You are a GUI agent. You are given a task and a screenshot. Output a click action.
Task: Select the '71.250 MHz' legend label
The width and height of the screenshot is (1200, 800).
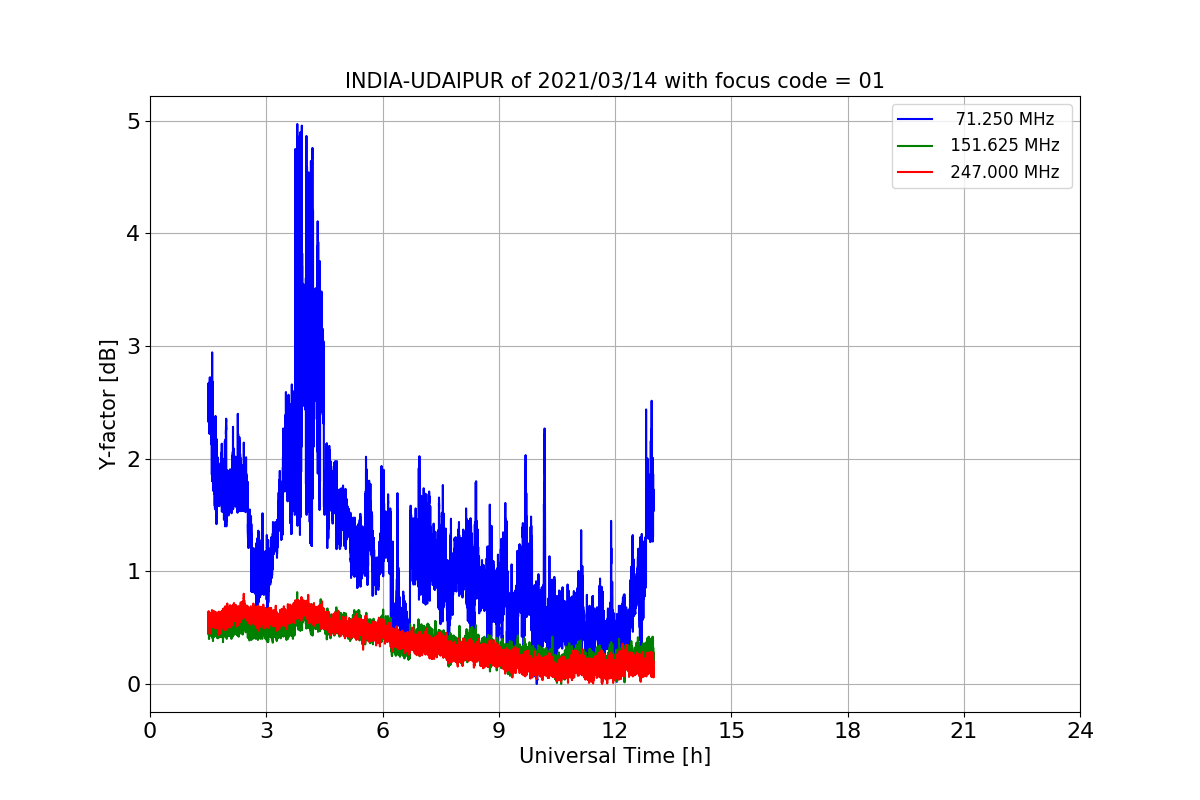coord(1005,119)
